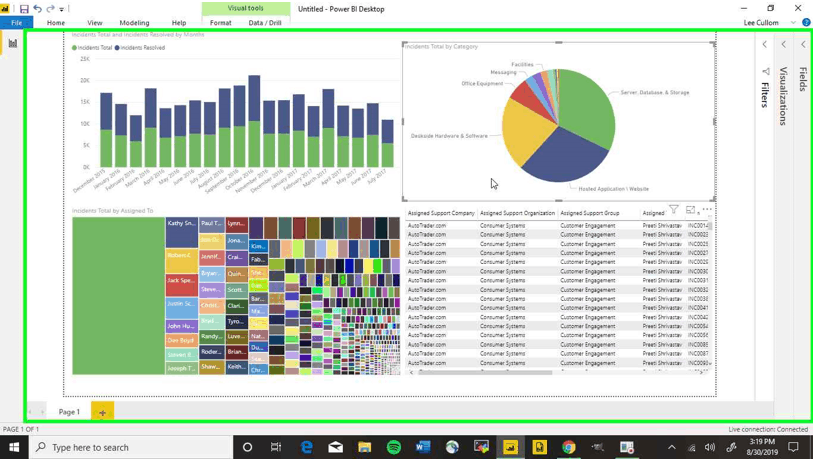Open File Explorer from the taskbar

[364, 448]
